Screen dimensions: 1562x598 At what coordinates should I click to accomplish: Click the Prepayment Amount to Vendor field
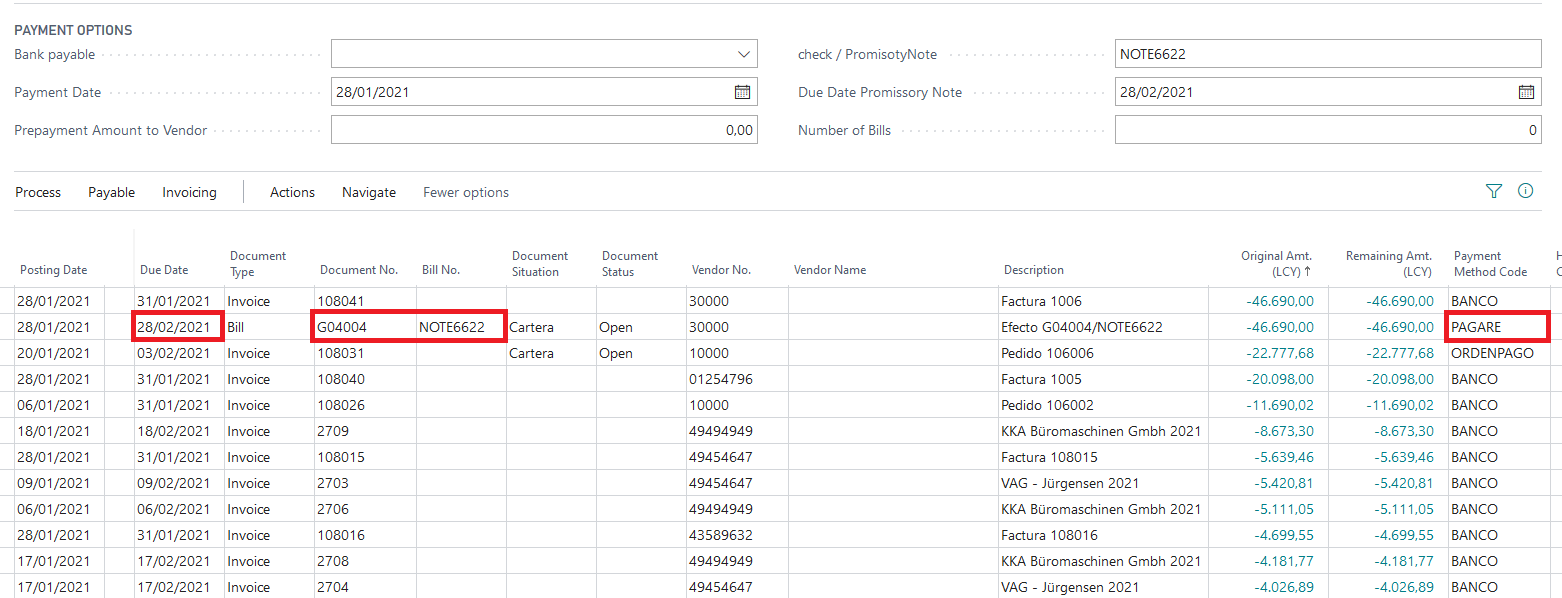click(544, 130)
